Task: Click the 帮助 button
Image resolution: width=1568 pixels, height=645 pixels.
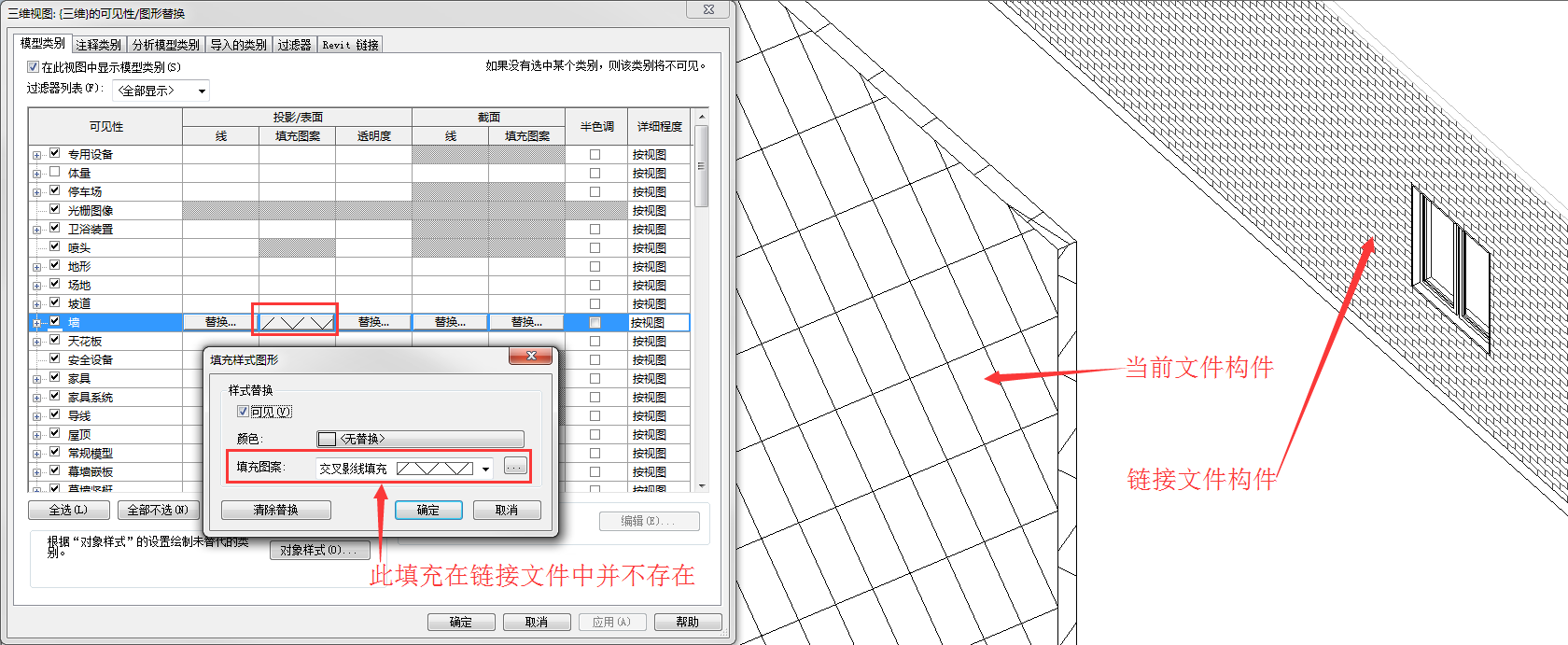Action: pos(688,622)
